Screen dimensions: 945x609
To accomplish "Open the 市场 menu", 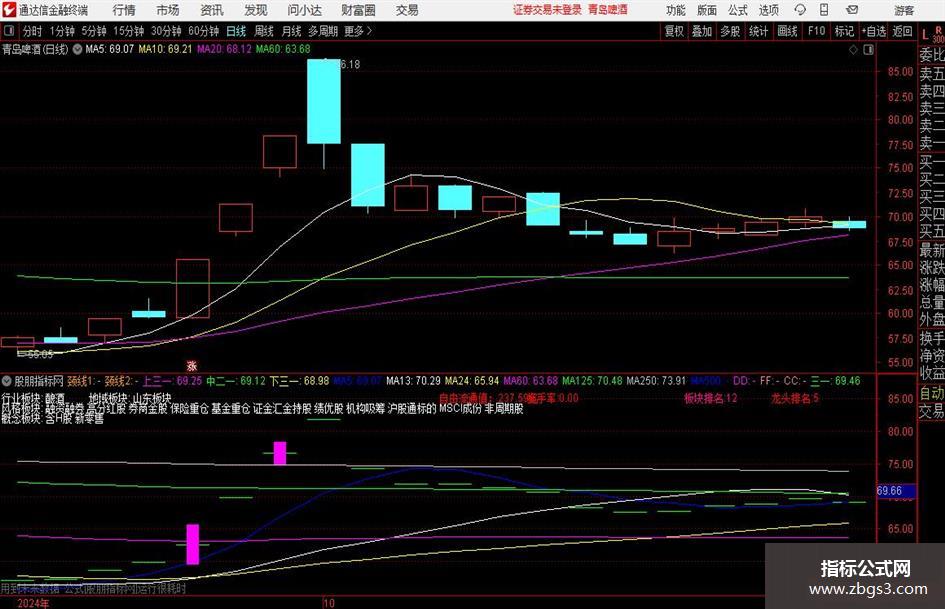I will pyautogui.click(x=168, y=10).
